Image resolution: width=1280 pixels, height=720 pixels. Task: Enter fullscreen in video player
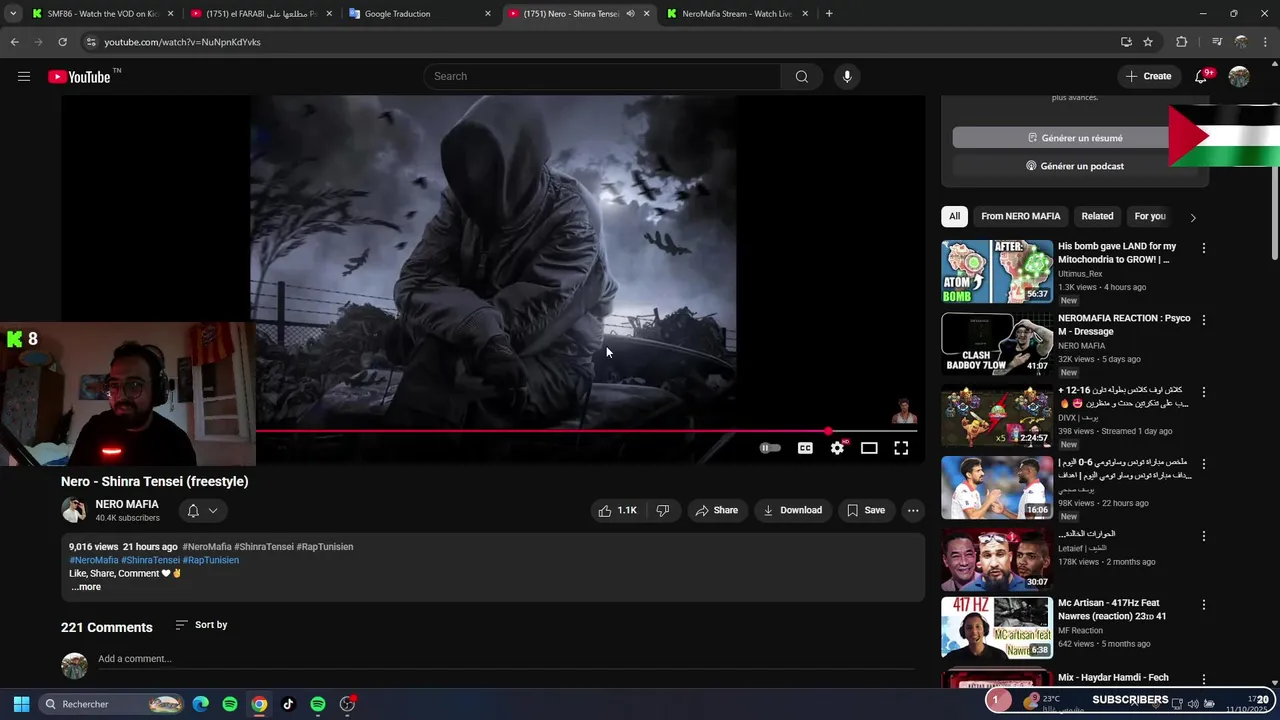coord(901,448)
